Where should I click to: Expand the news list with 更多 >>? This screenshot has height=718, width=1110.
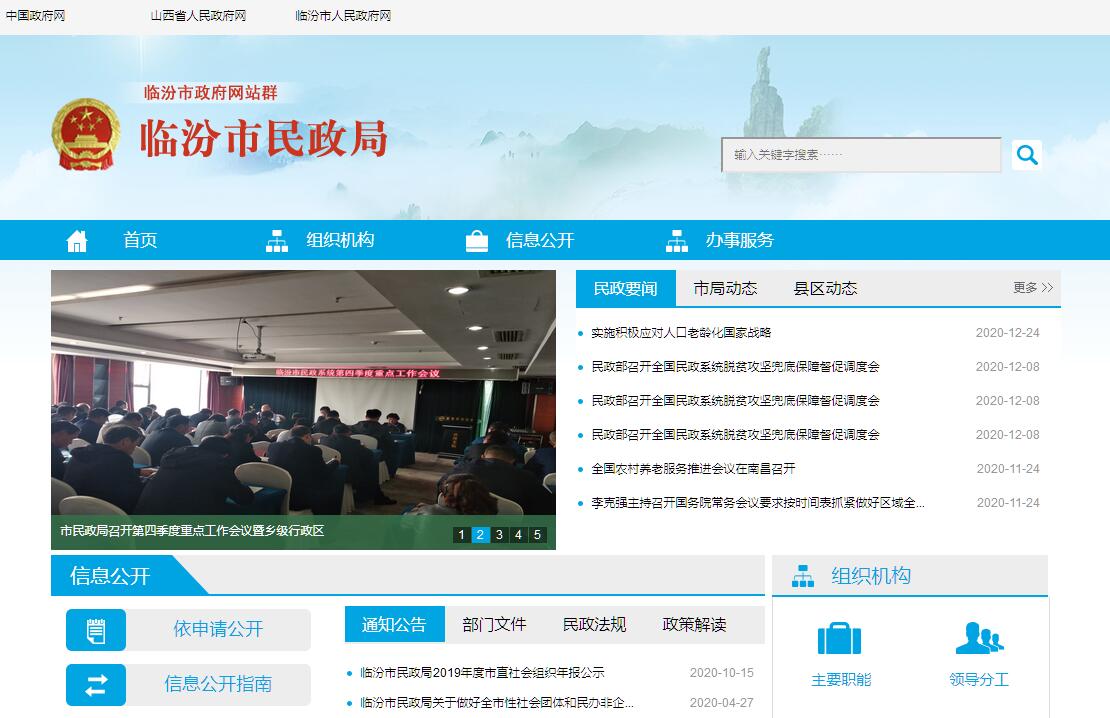[x=1033, y=288]
